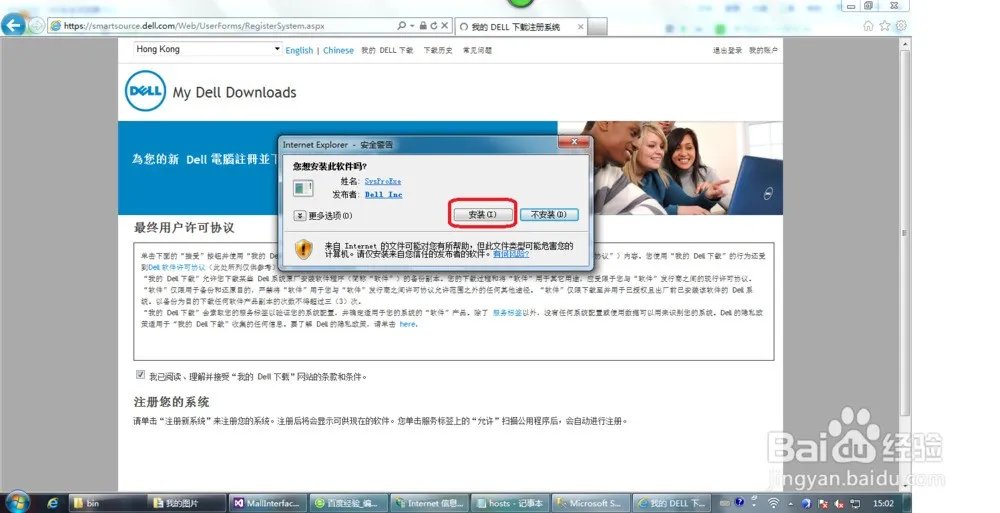Click the IE back arrow button

pyautogui.click(x=13, y=26)
